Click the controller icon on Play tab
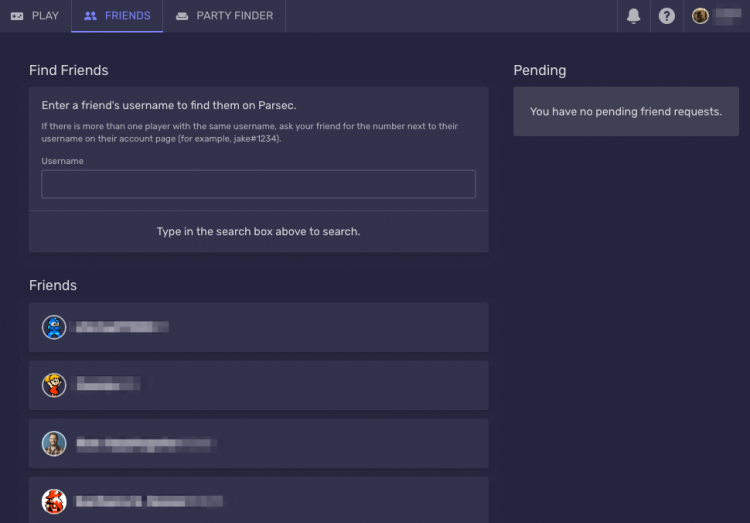Viewport: 750px width, 523px height. click(17, 16)
